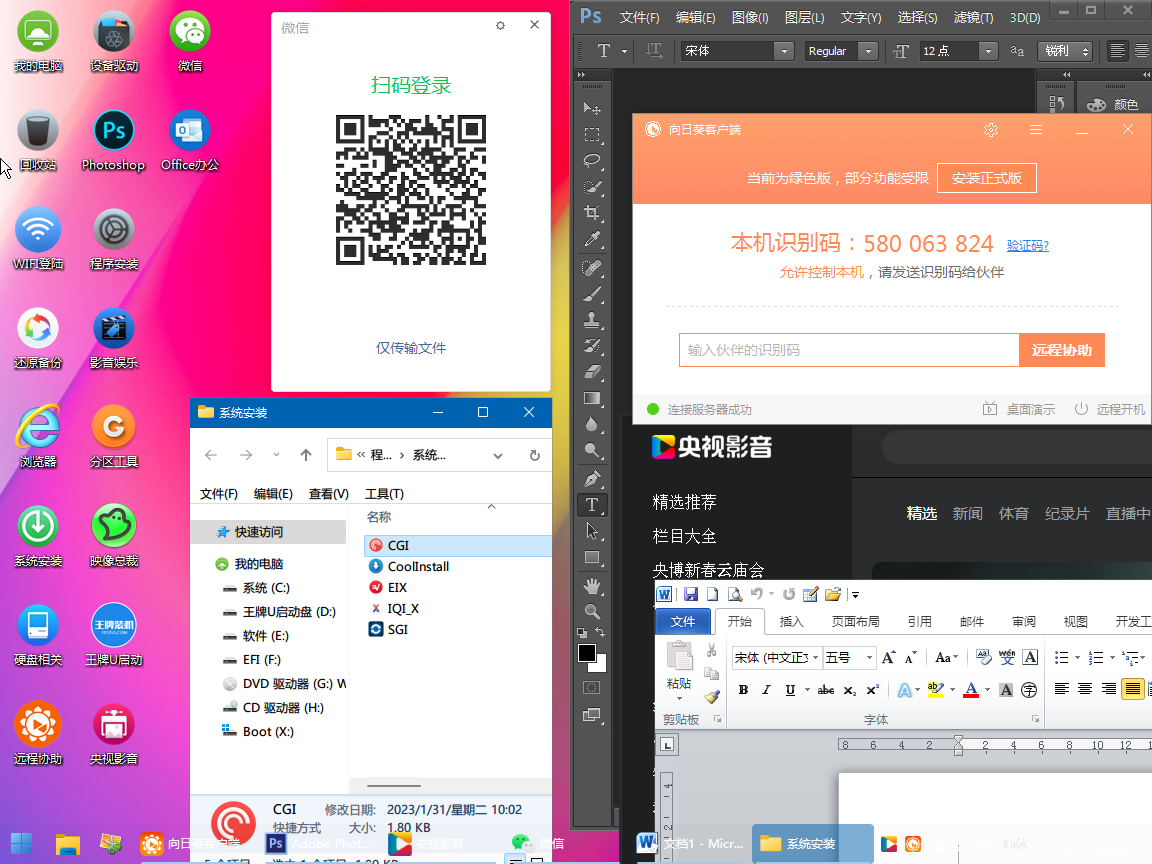Click the Save icon in Word quick access toolbar
1152x864 pixels.
[690, 594]
